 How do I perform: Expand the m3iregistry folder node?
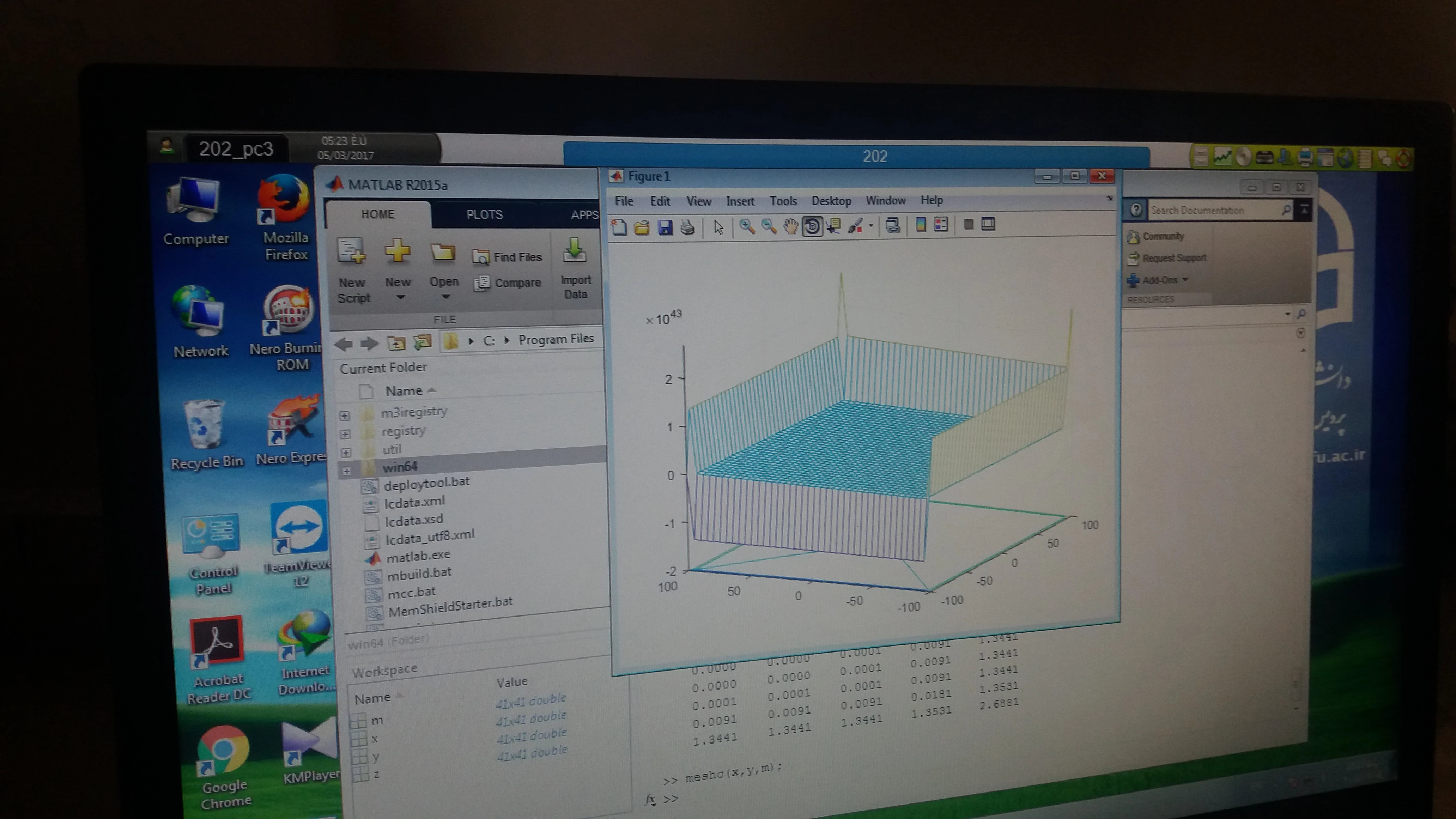click(345, 415)
